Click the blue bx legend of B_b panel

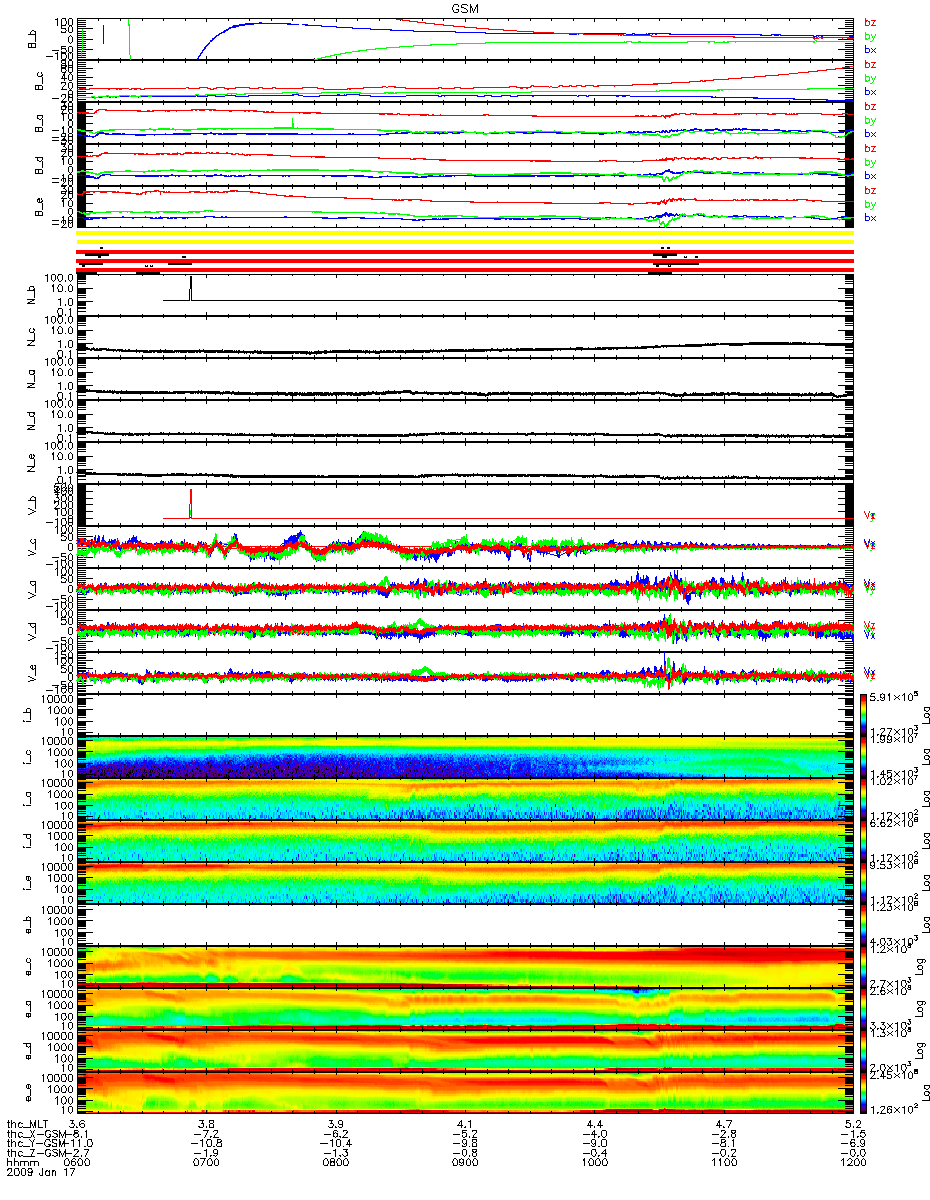pos(870,49)
